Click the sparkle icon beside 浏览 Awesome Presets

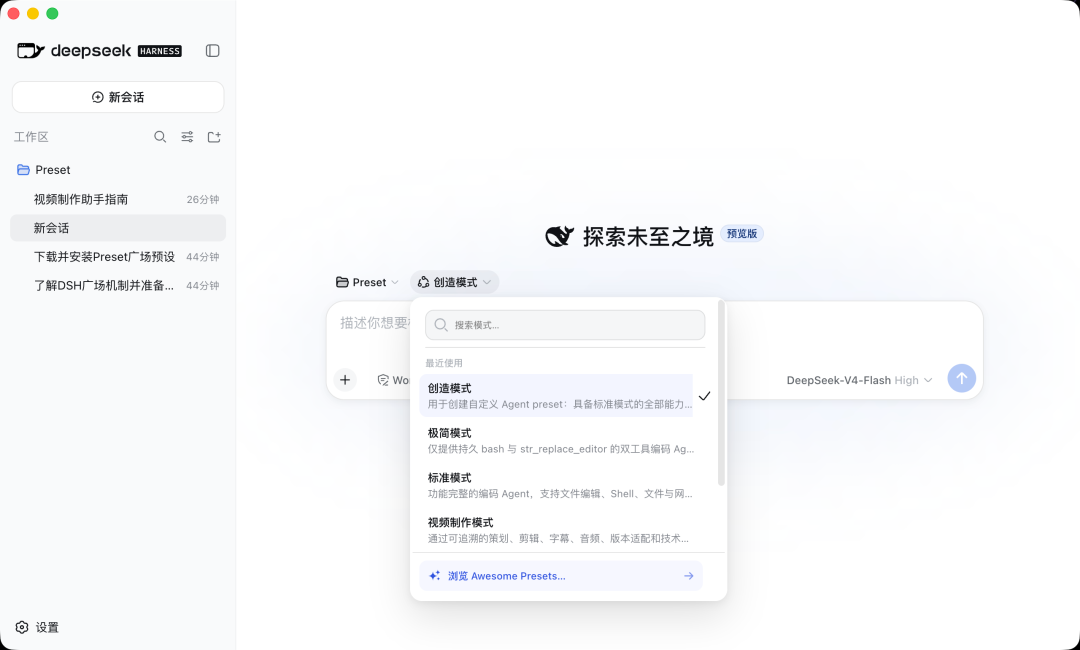tap(435, 576)
